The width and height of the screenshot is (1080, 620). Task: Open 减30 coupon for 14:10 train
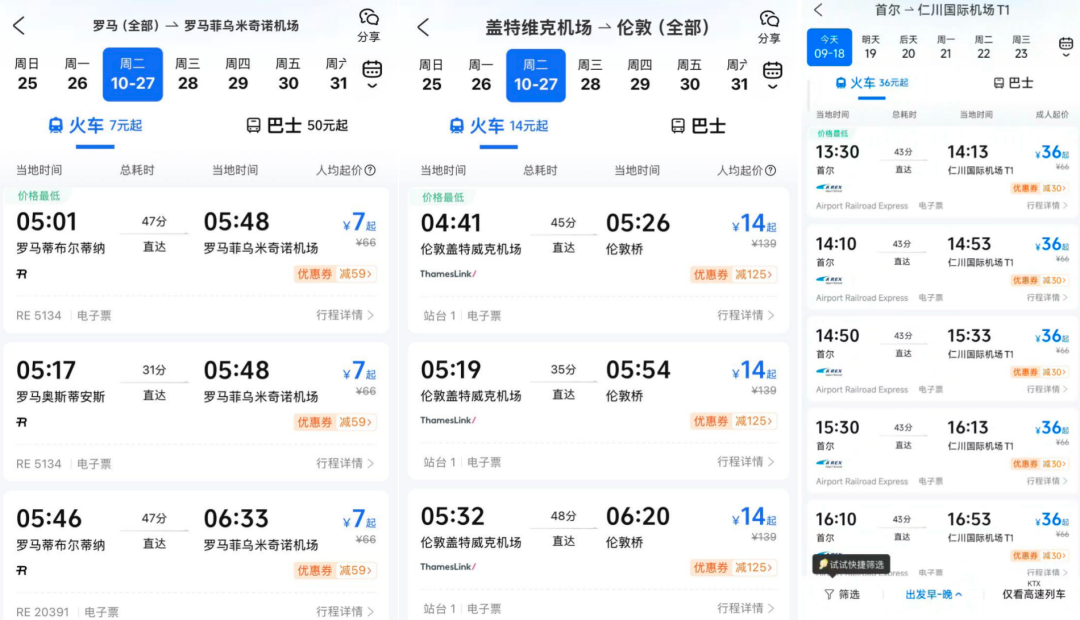point(1039,280)
